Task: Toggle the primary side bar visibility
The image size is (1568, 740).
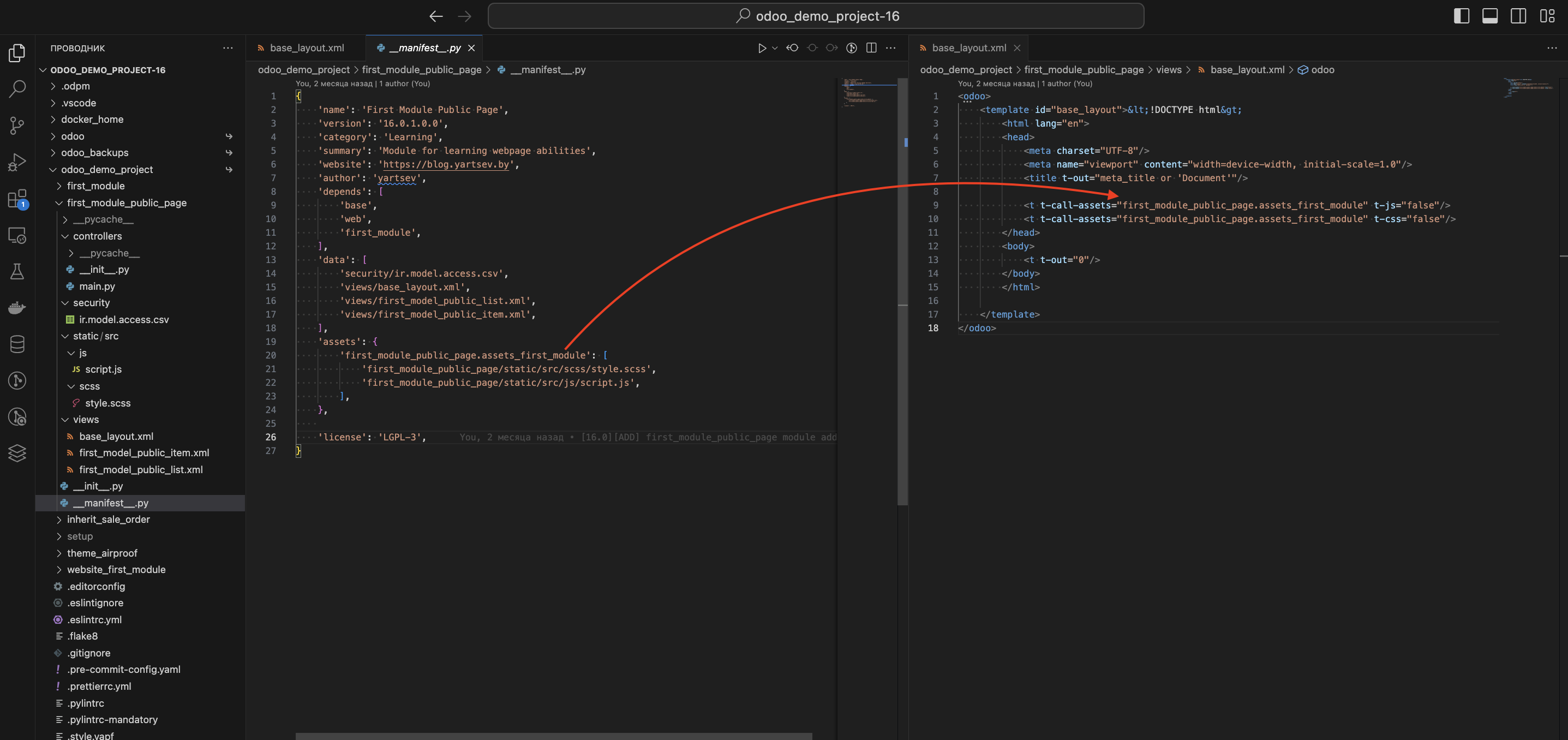Action: pos(1462,16)
